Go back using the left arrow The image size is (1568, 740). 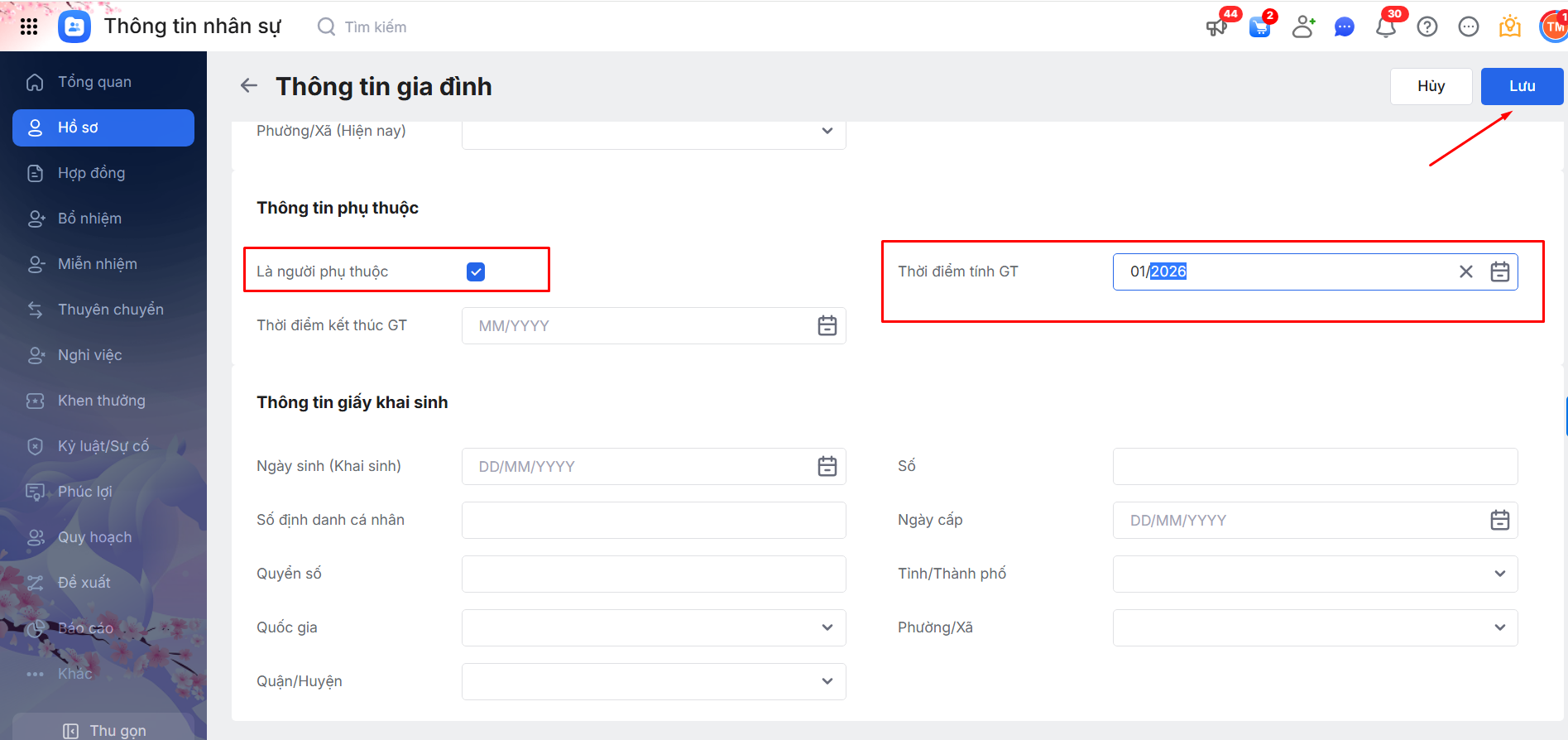click(x=249, y=86)
